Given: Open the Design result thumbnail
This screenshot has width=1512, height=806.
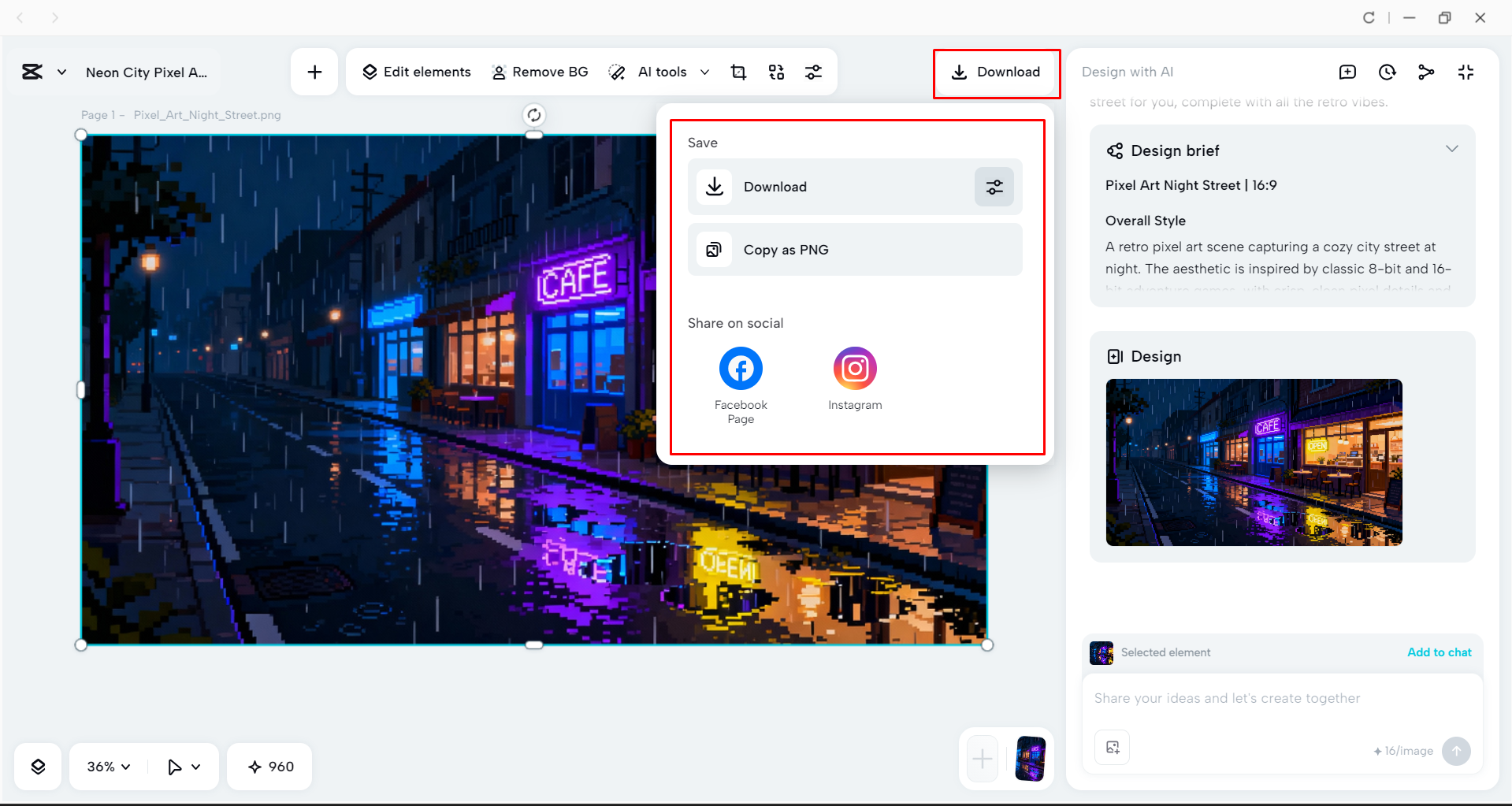Looking at the screenshot, I should 1254,462.
